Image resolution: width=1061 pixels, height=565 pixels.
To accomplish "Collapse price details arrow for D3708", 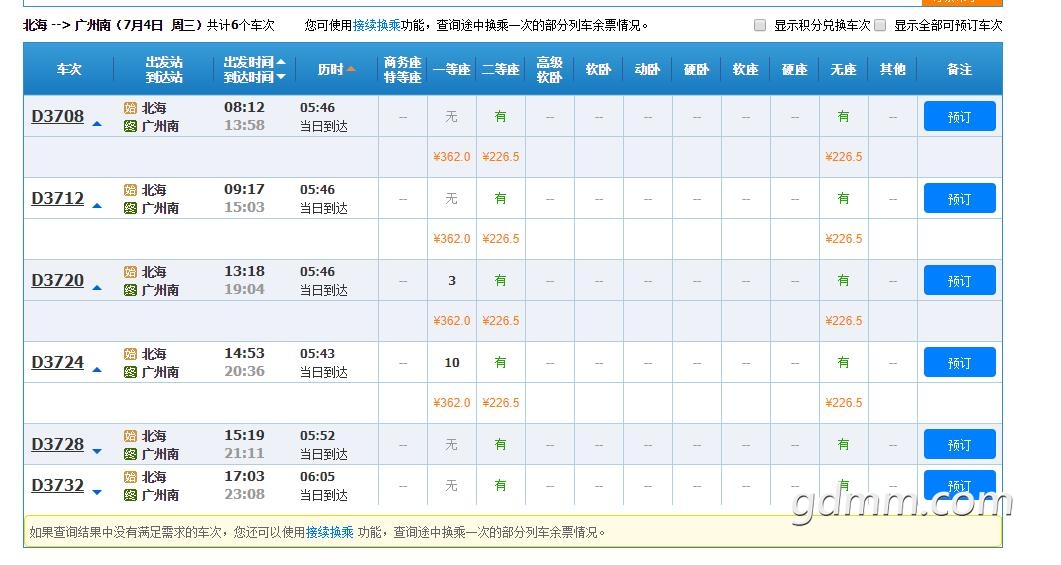I will tap(97, 124).
